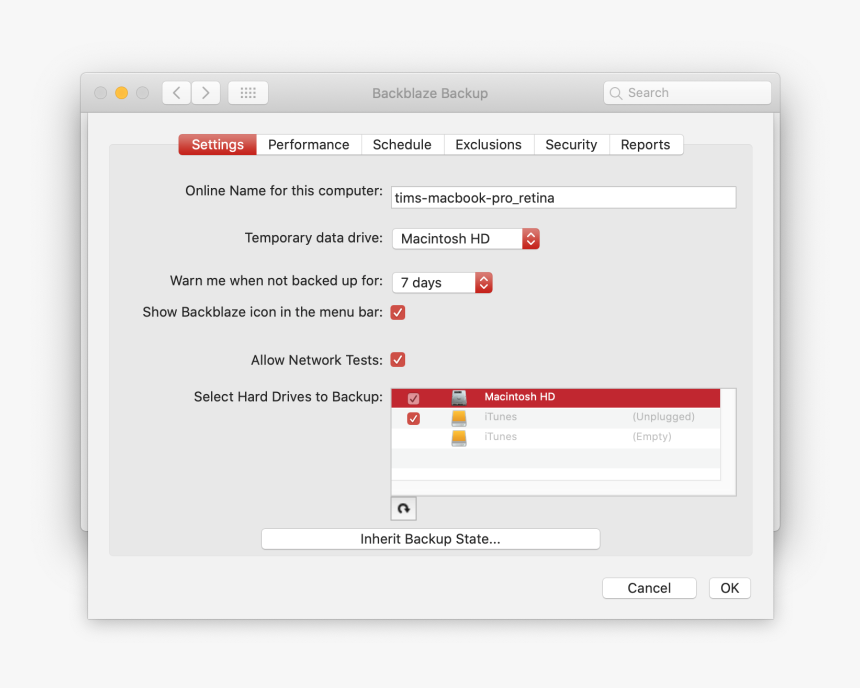Image resolution: width=860 pixels, height=688 pixels.
Task: Click the Macintosh HD drive icon
Action: pos(459,397)
